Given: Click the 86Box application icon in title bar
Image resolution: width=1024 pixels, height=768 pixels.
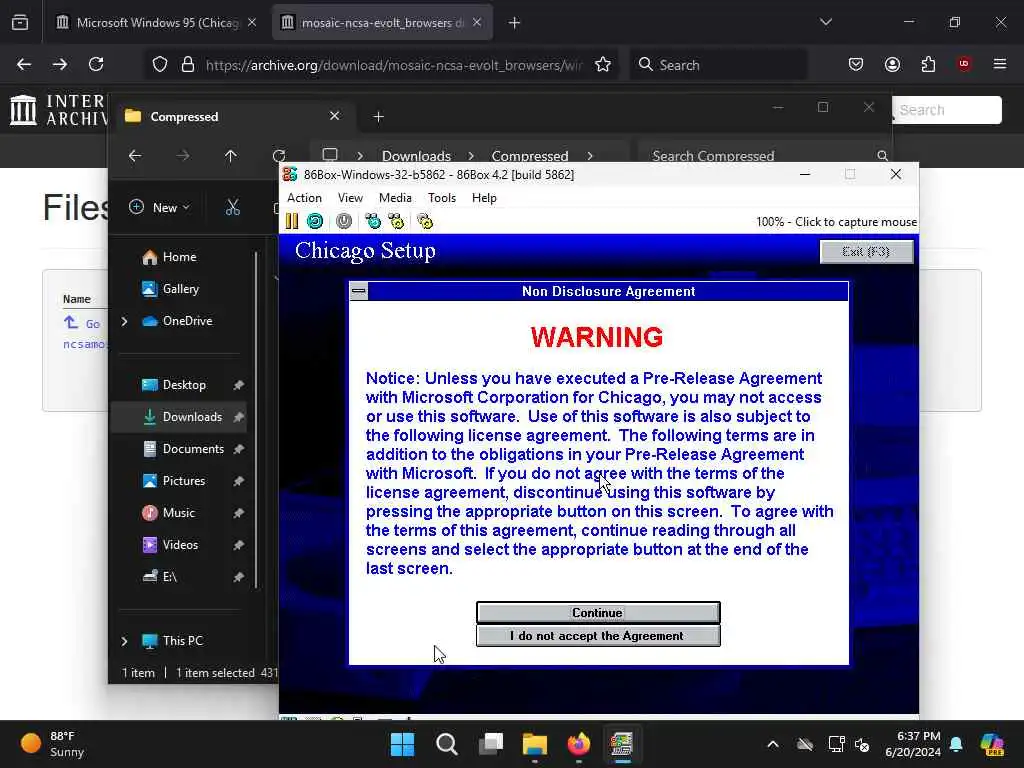Looking at the screenshot, I should [x=290, y=174].
